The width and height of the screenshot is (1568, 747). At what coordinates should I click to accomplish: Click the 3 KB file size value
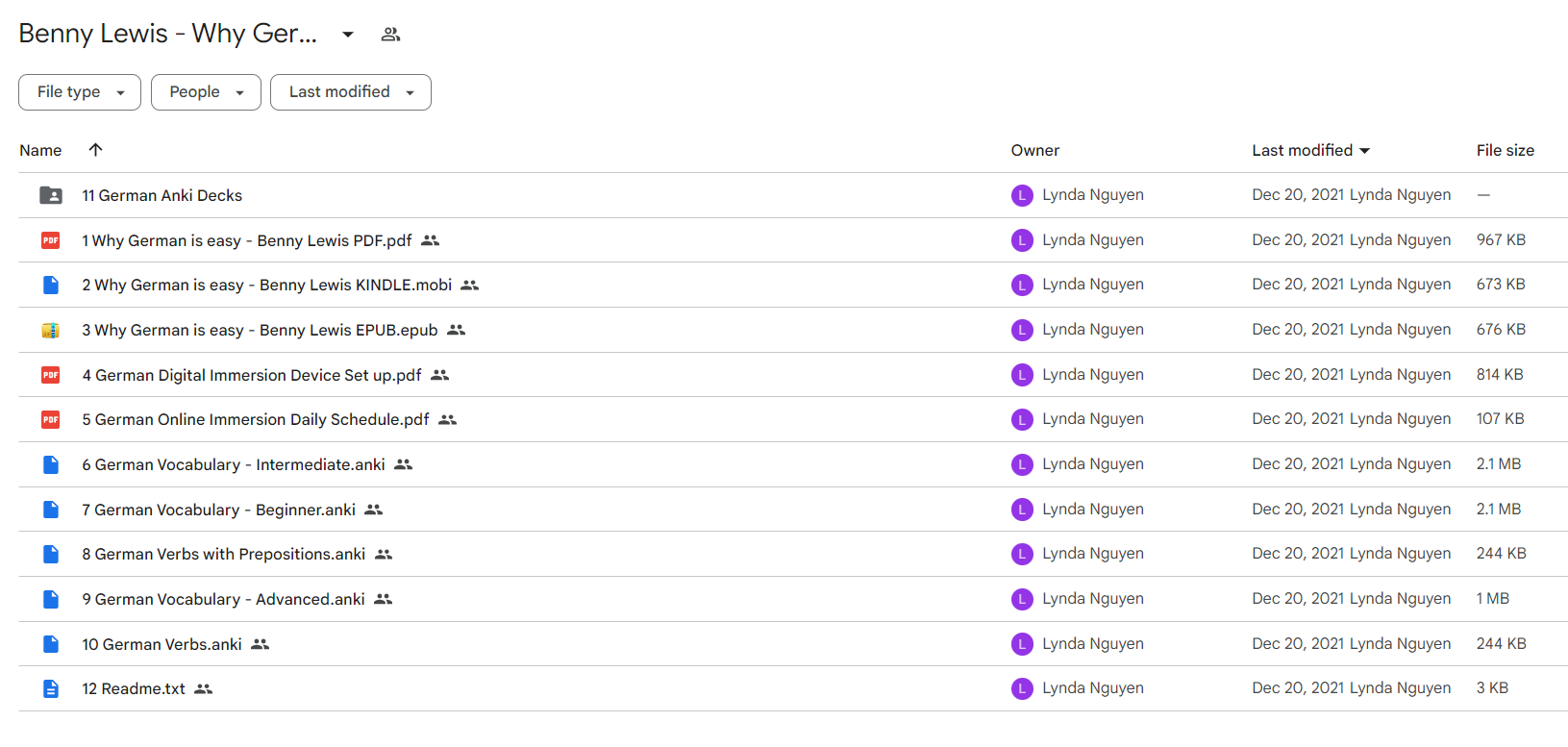click(x=1492, y=688)
